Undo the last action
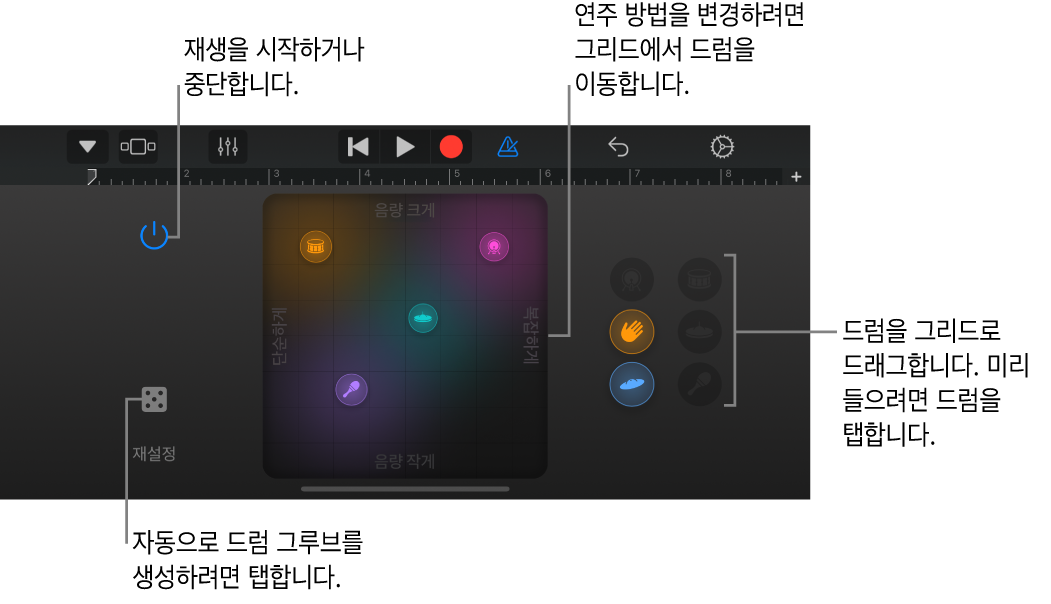Viewport: 1051px width, 604px height. point(618,146)
